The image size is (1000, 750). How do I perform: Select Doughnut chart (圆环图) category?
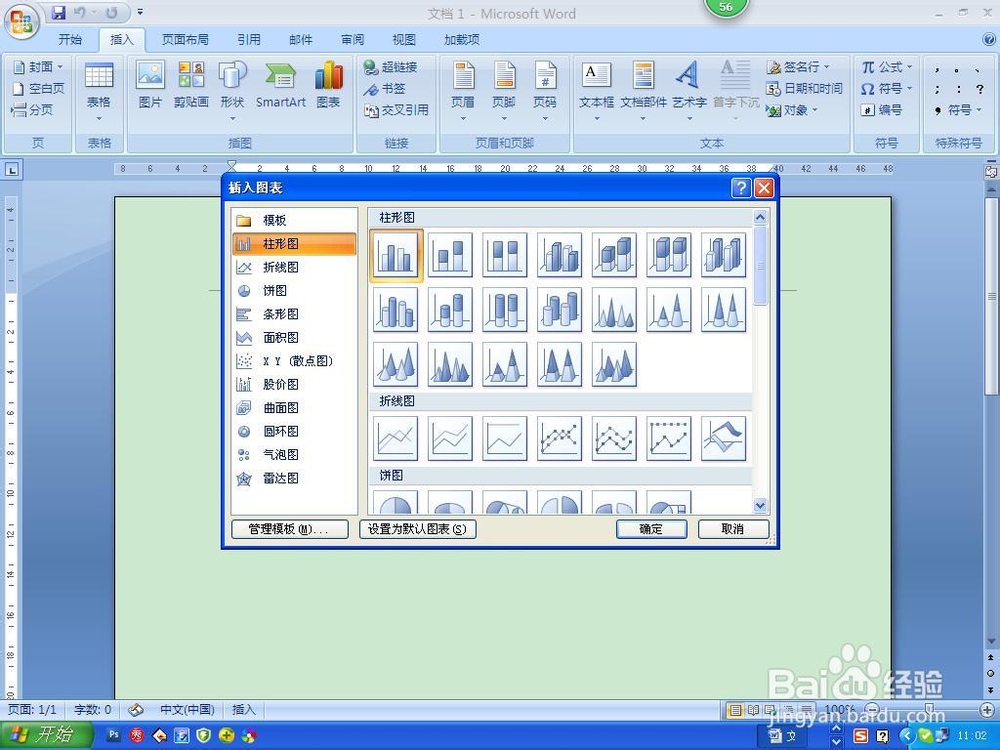(x=294, y=432)
